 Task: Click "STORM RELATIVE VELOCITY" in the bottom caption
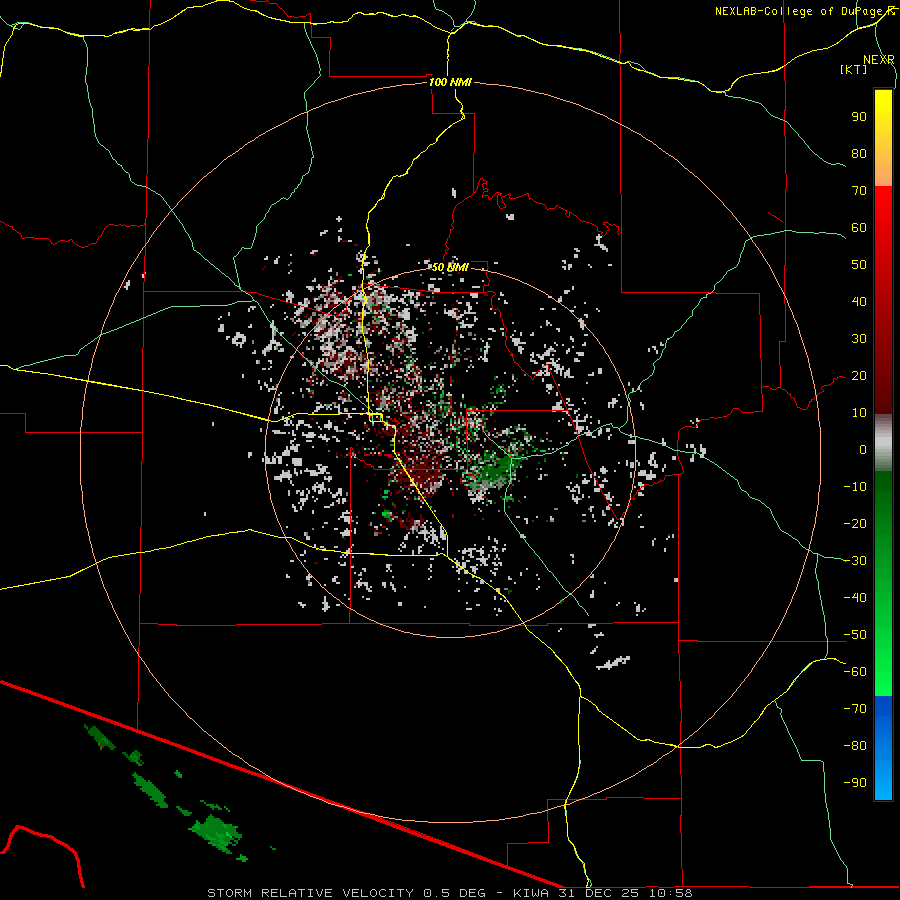[x=311, y=893]
